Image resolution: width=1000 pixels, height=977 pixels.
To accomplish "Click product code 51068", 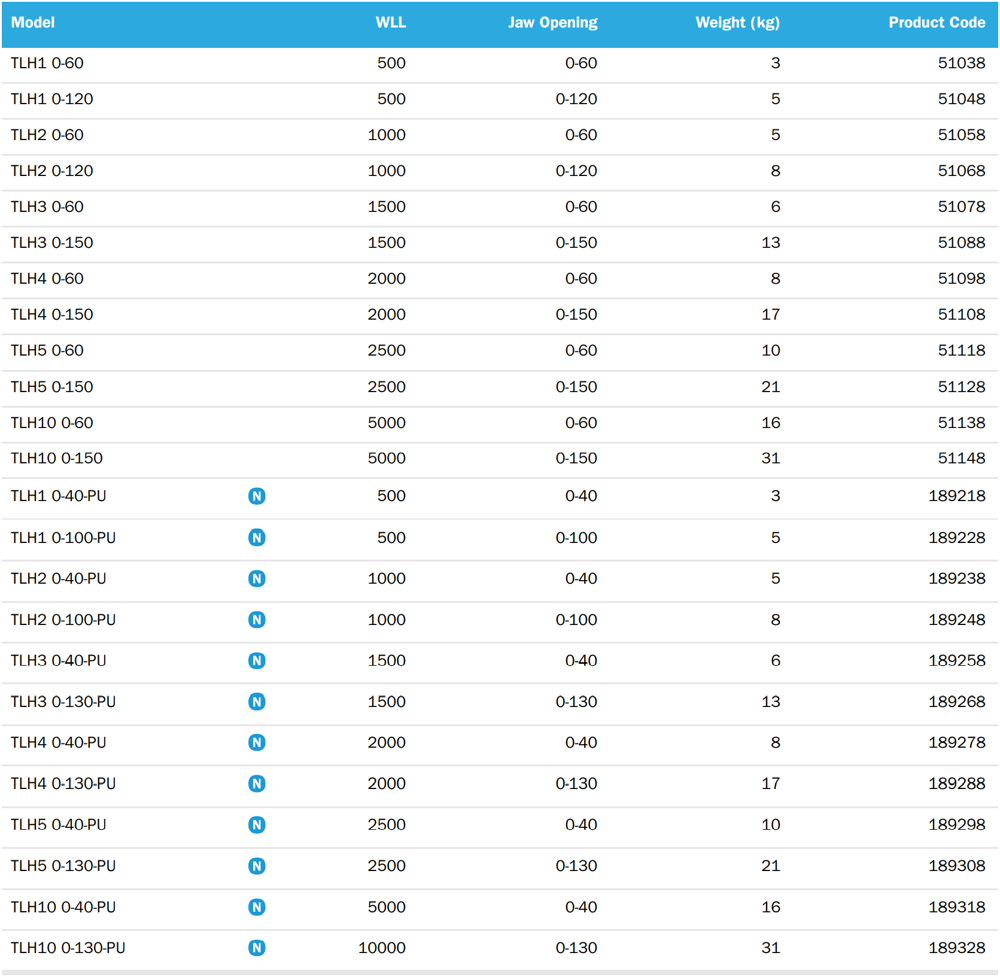I will [962, 171].
